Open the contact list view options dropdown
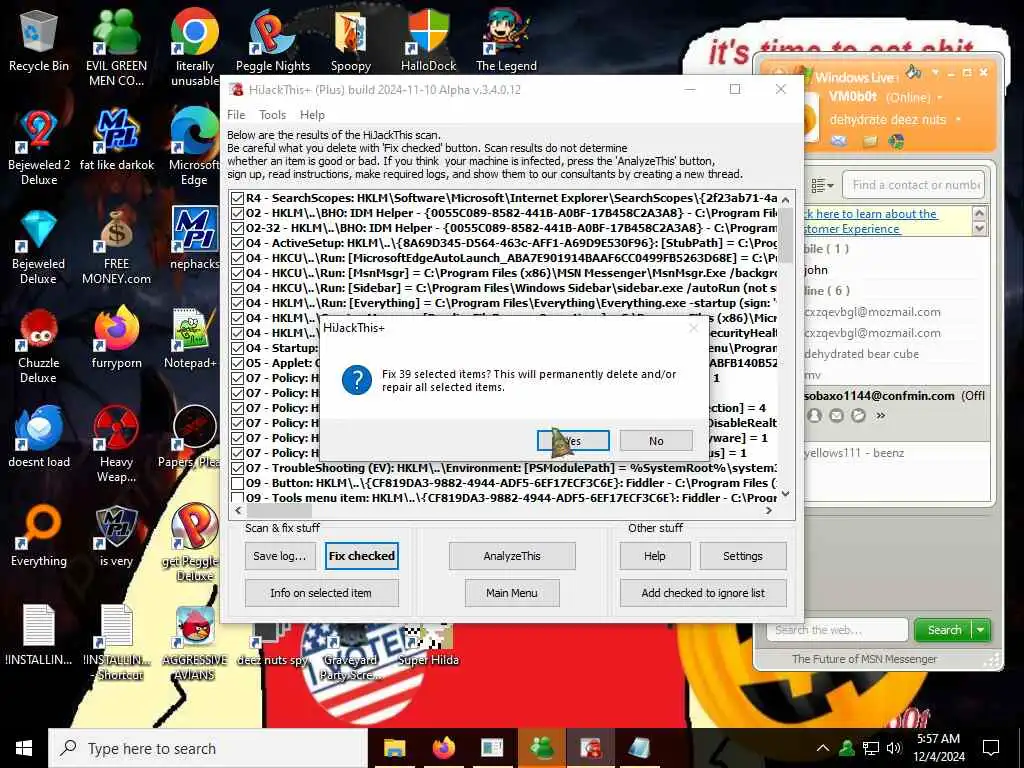The height and width of the screenshot is (768, 1024). pos(822,185)
